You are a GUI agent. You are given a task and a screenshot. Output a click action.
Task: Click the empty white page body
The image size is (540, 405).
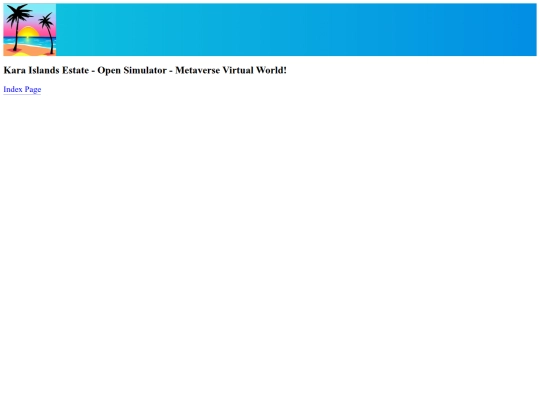[x=270, y=241]
